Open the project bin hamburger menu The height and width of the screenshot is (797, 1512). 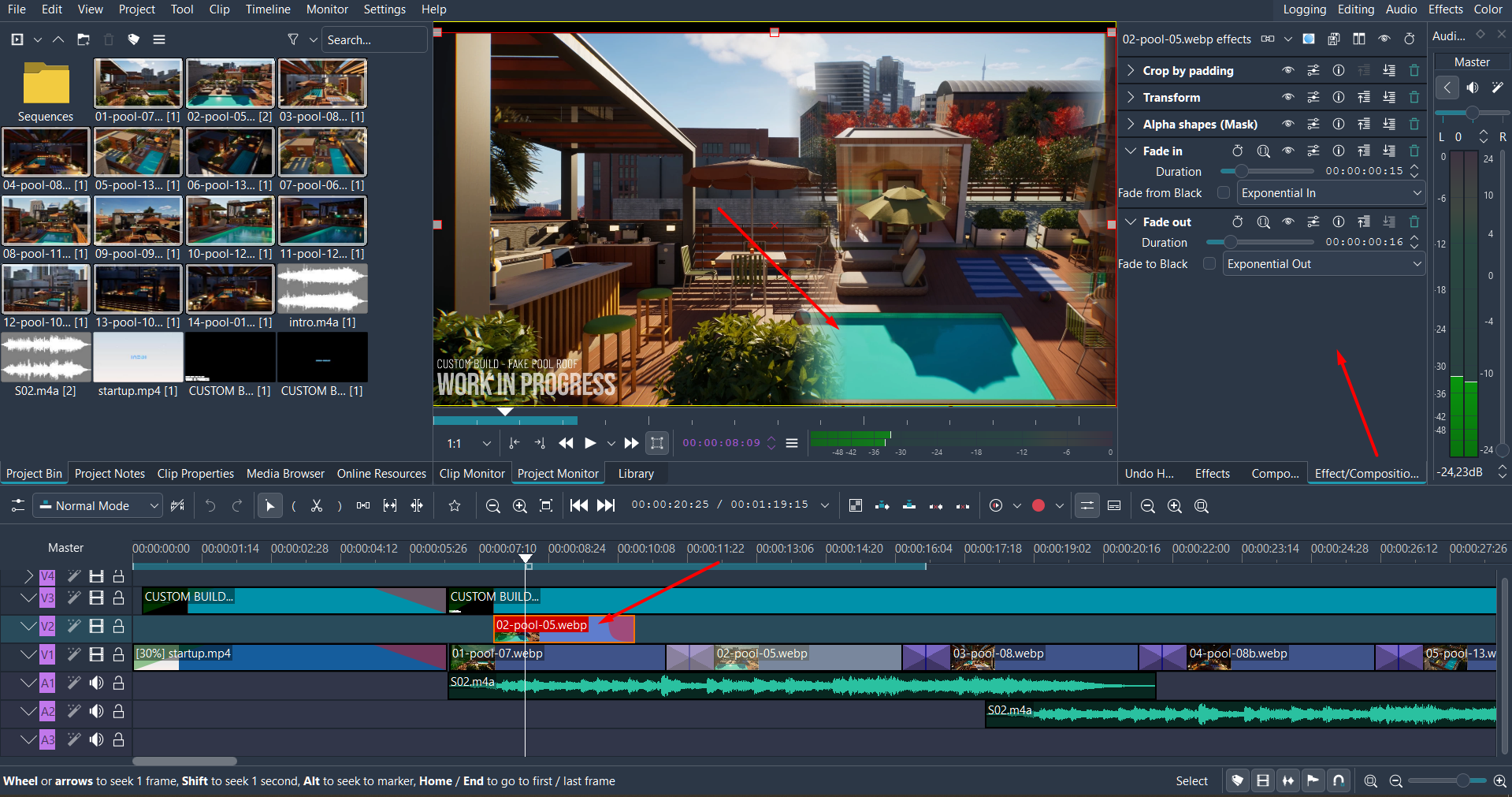pyautogui.click(x=159, y=39)
